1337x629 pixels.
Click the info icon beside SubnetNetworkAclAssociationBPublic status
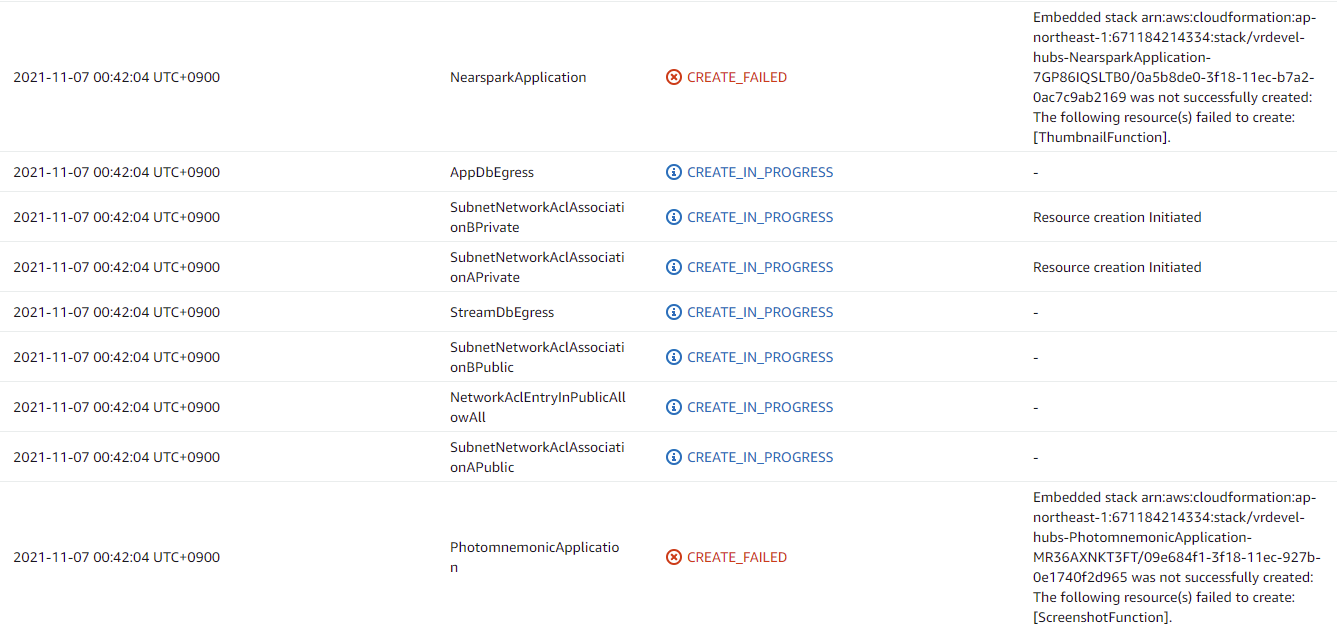674,357
